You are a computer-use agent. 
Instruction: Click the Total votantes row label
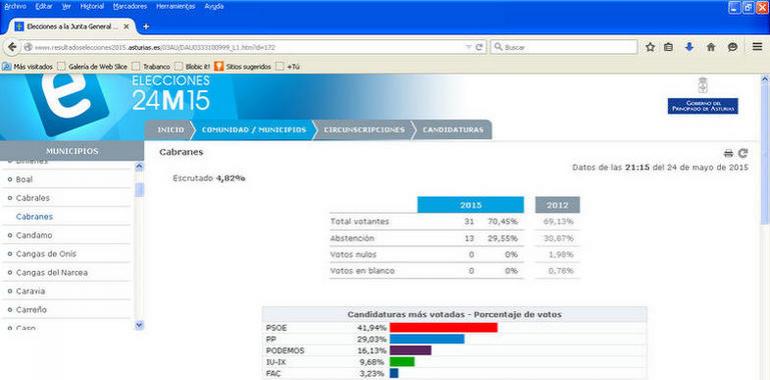click(x=359, y=221)
